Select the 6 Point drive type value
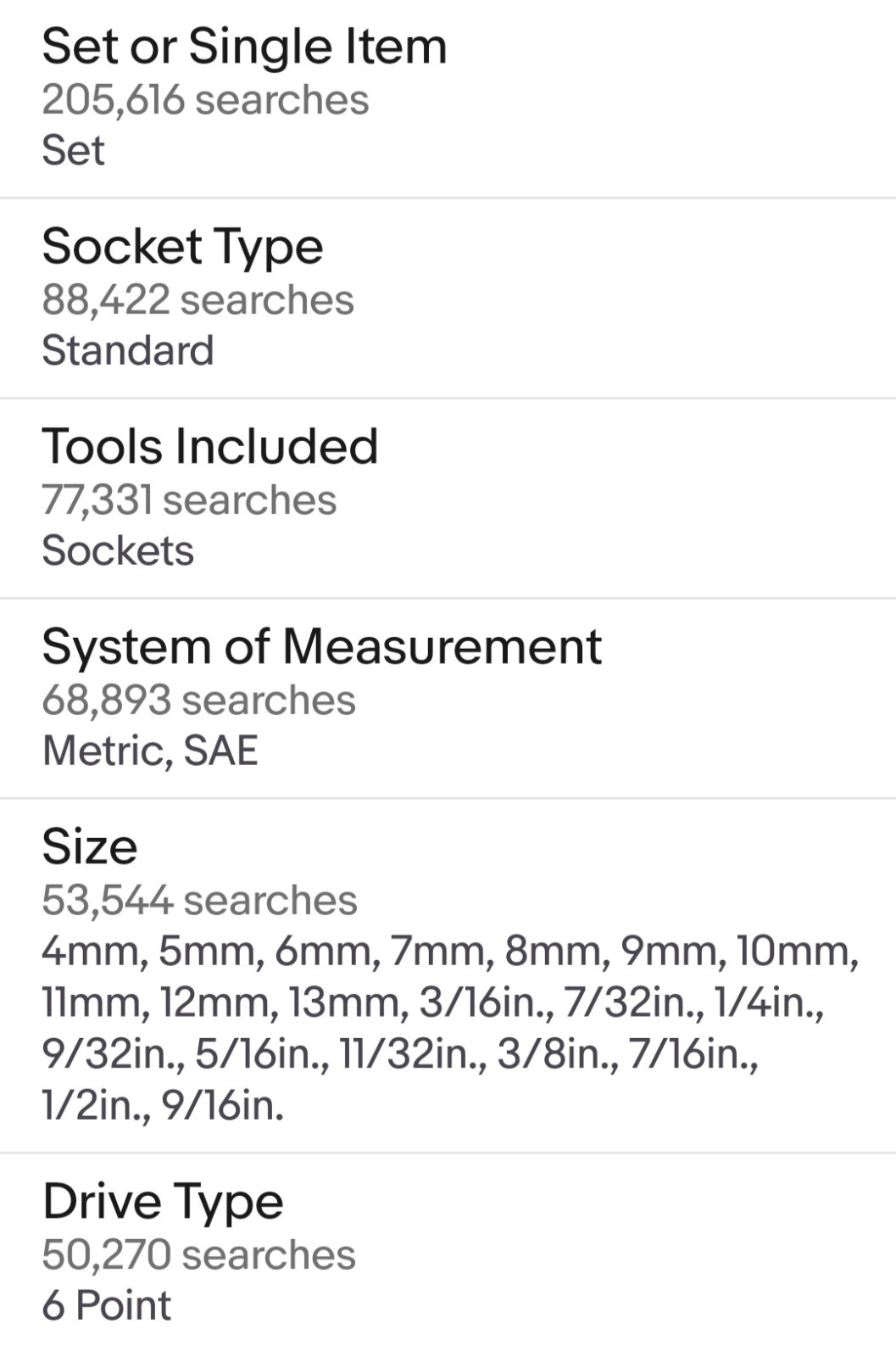 click(107, 1305)
